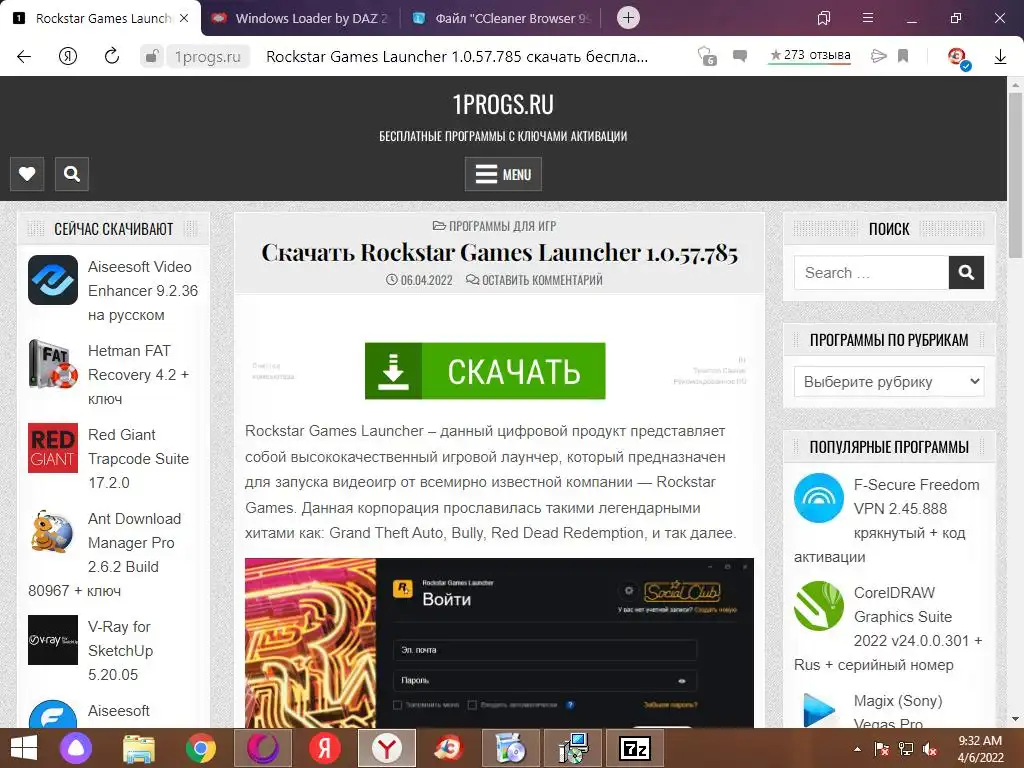Open Yandex Browser Y icon in taskbar
Screen dimensions: 1024x768
pyautogui.click(x=387, y=748)
